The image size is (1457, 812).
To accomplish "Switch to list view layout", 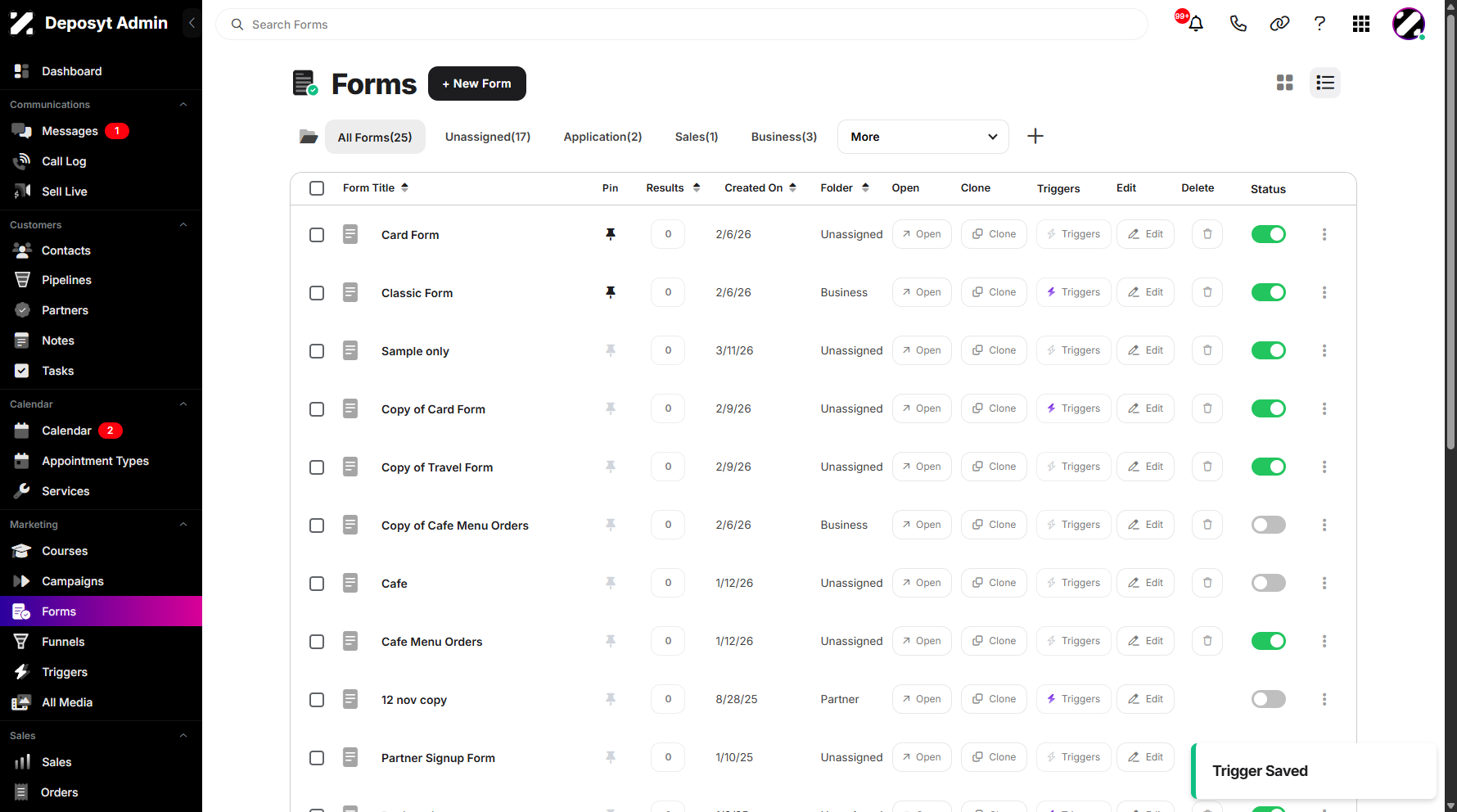I will 1325,83.
